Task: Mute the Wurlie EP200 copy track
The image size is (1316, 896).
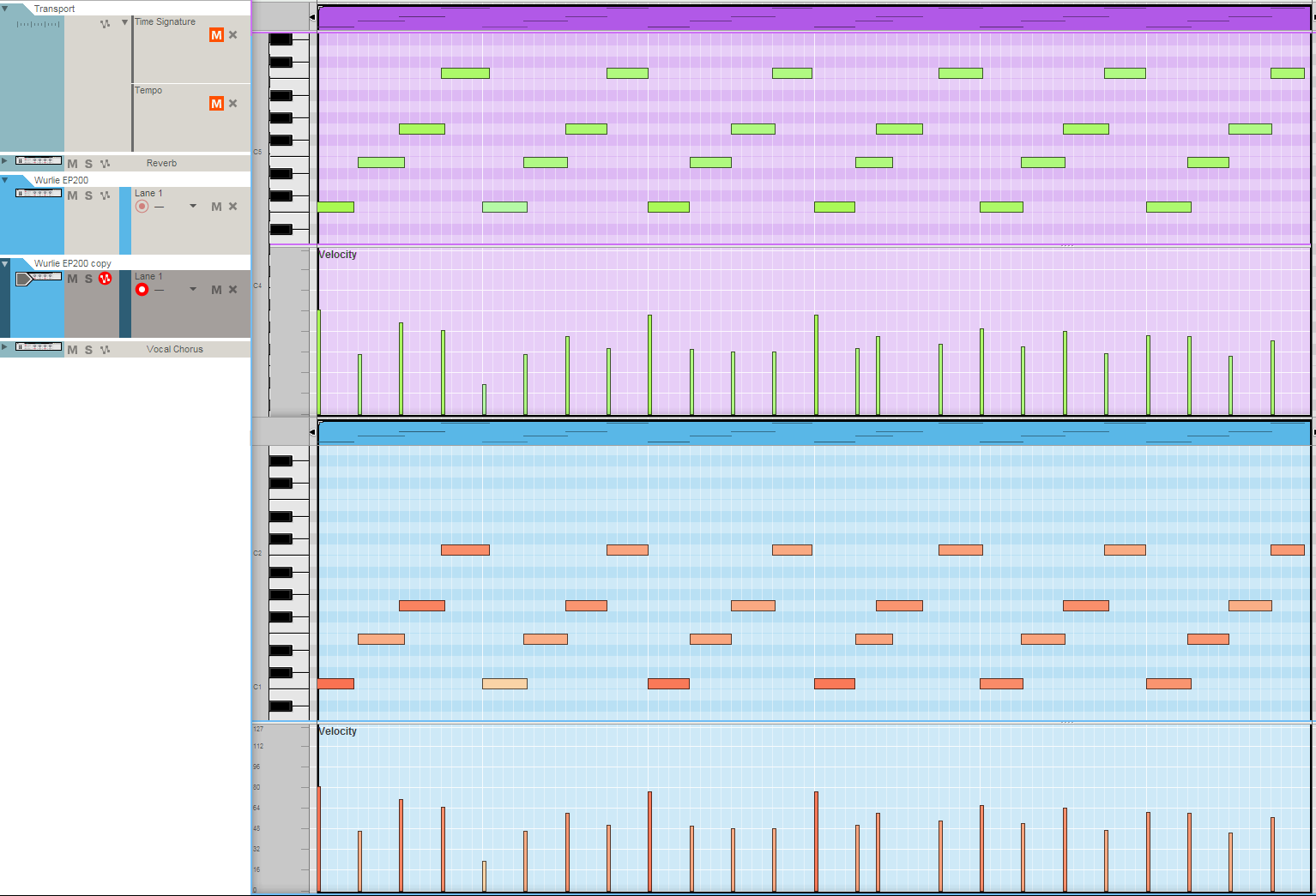Action: (x=72, y=279)
